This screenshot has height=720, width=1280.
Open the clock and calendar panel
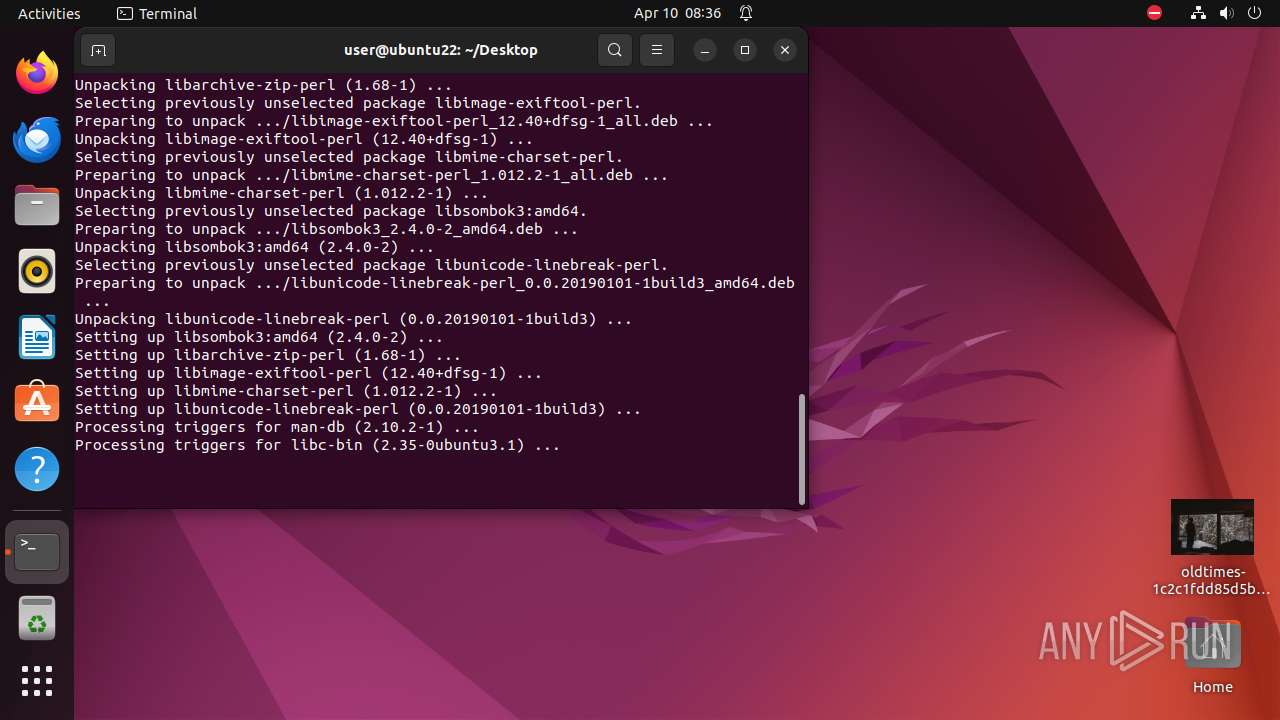677,13
